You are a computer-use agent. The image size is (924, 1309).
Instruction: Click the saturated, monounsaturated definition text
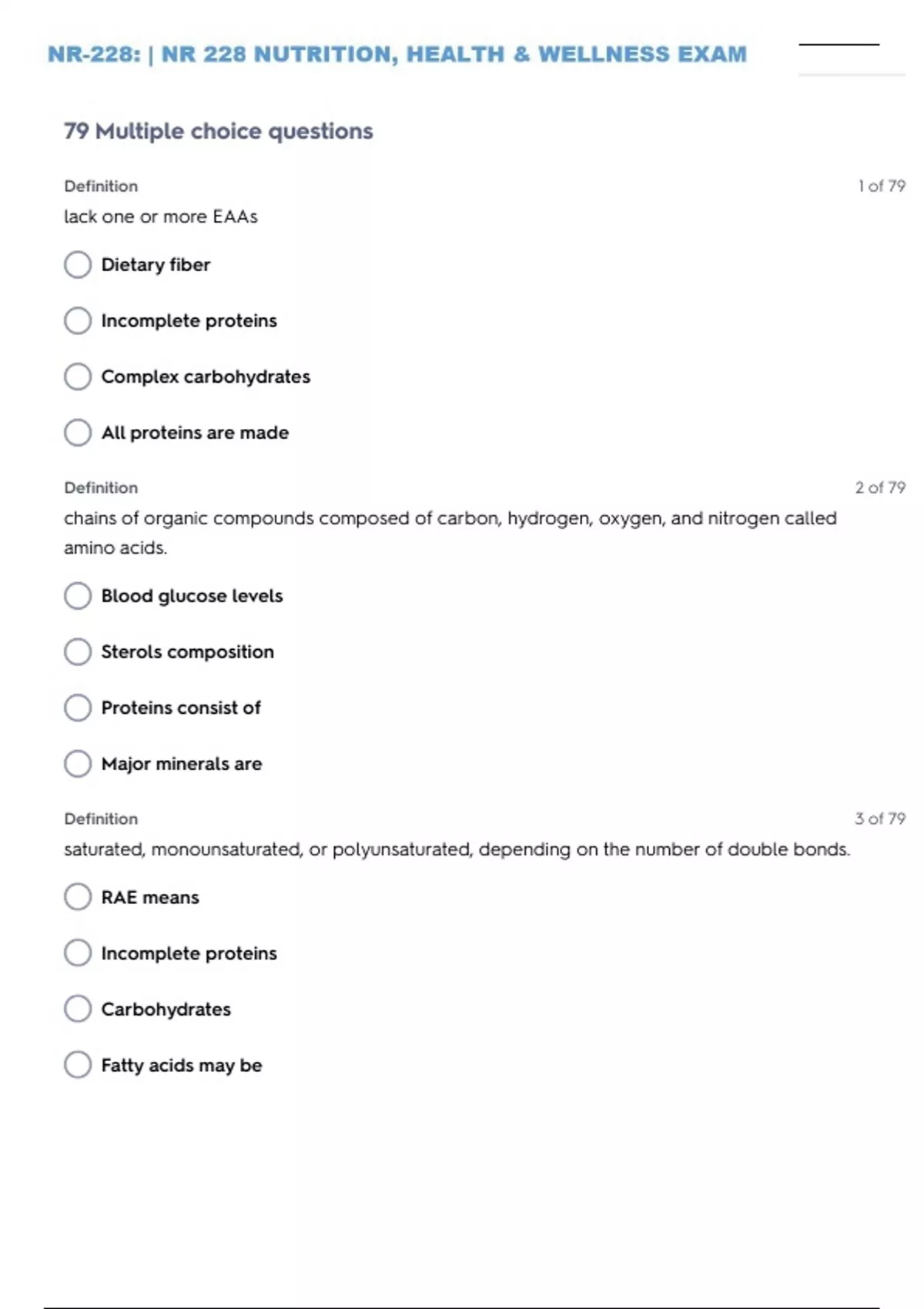(x=457, y=849)
